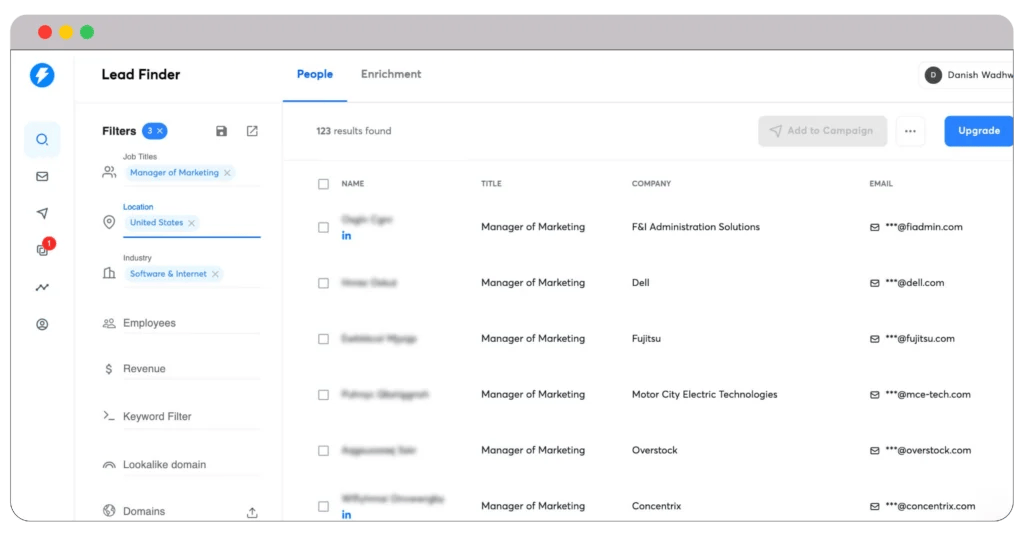Open the sidebar icon with red notification badge

42,250
